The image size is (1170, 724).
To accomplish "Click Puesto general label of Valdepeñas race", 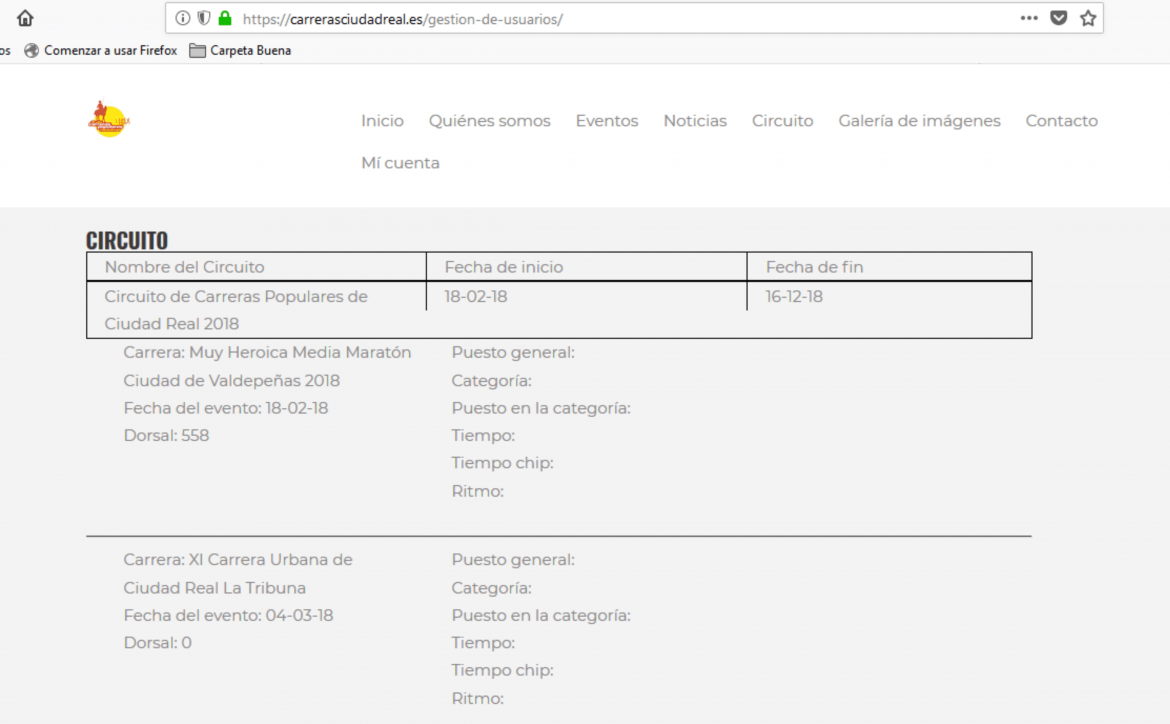I will tap(513, 352).
